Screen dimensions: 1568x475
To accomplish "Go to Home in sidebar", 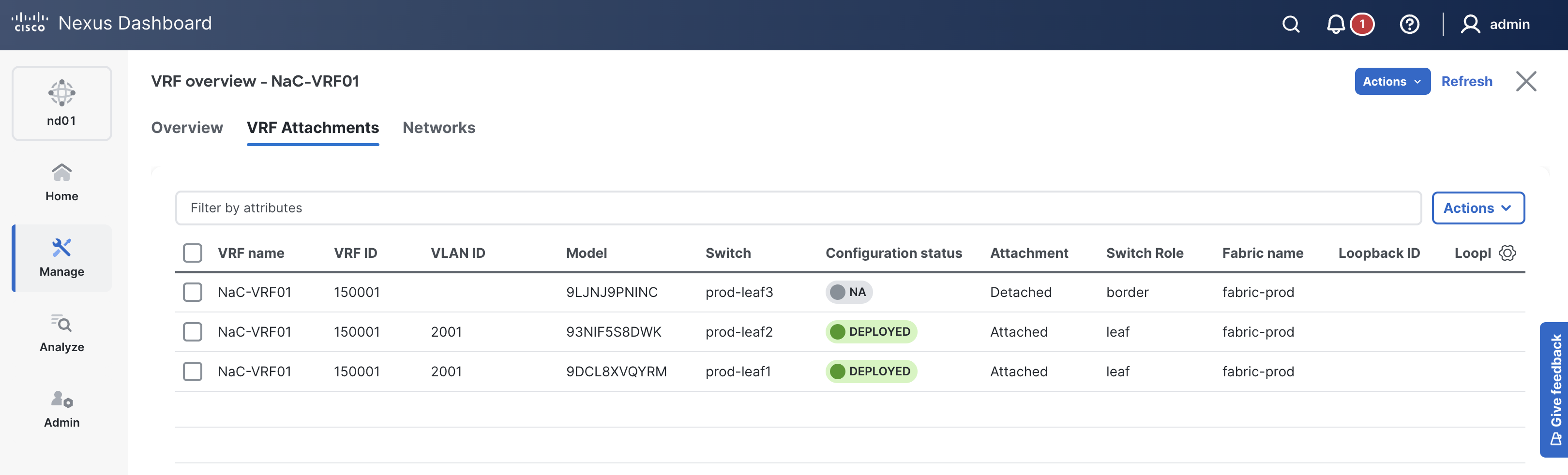I will [61, 182].
